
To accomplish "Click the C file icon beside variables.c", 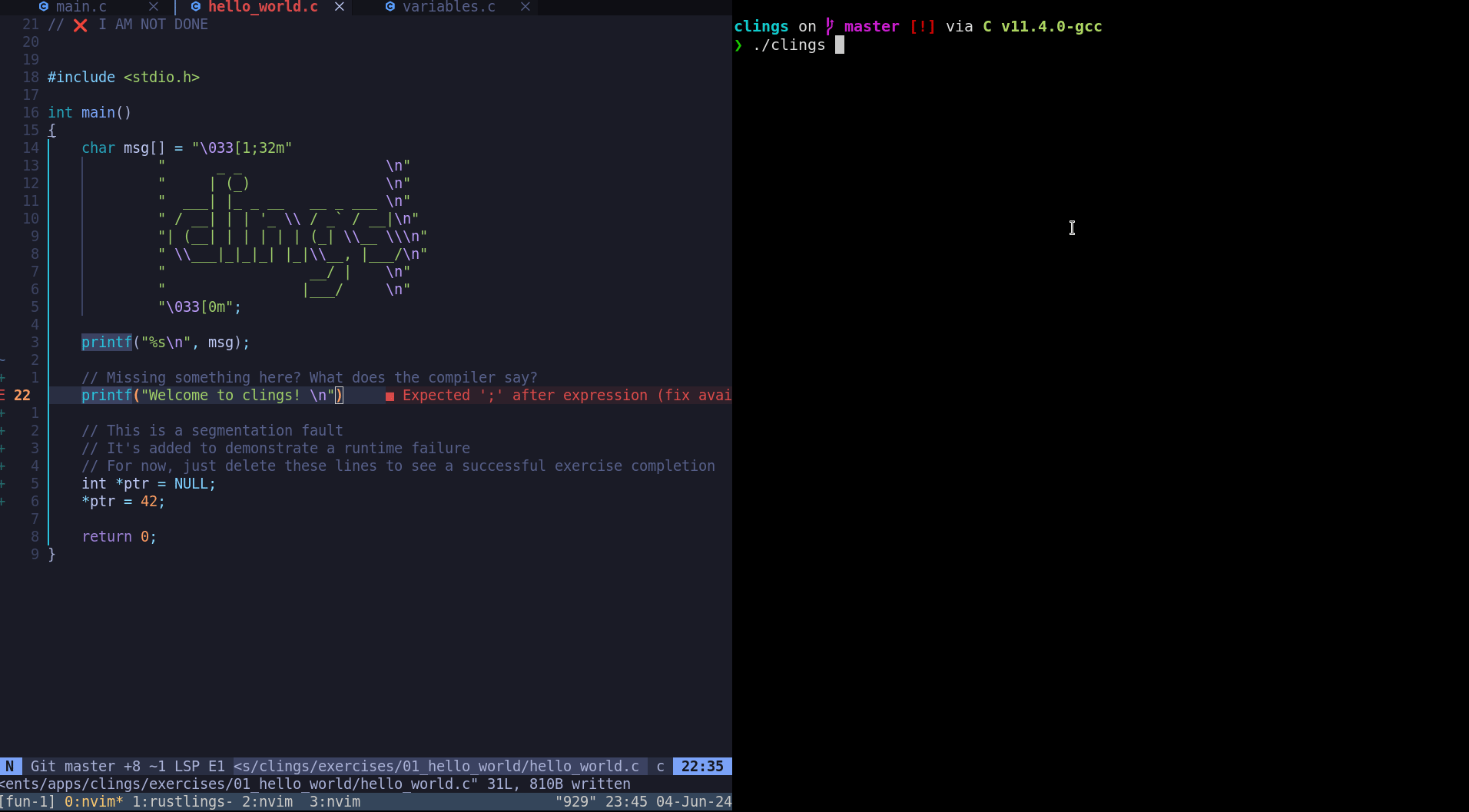I will pos(390,7).
